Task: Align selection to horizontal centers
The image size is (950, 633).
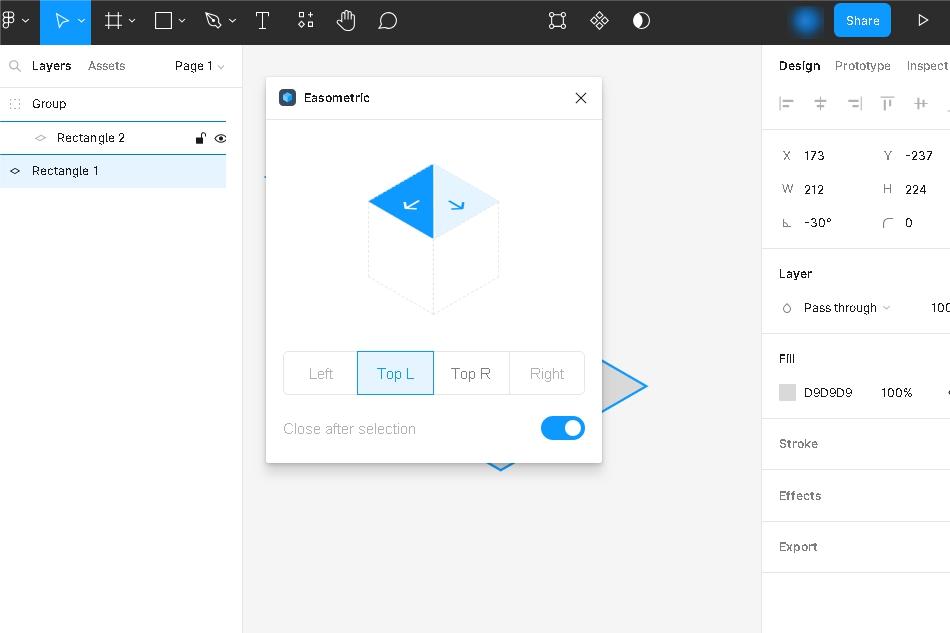Action: click(820, 104)
